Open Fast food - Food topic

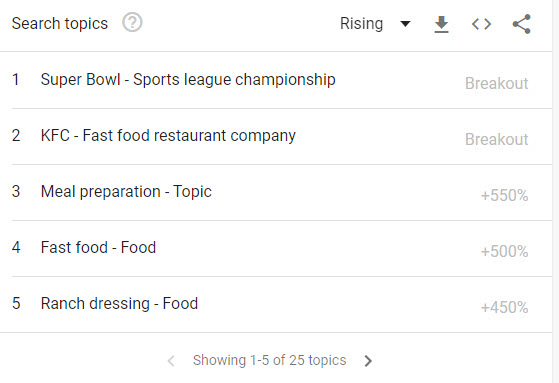tap(98, 247)
